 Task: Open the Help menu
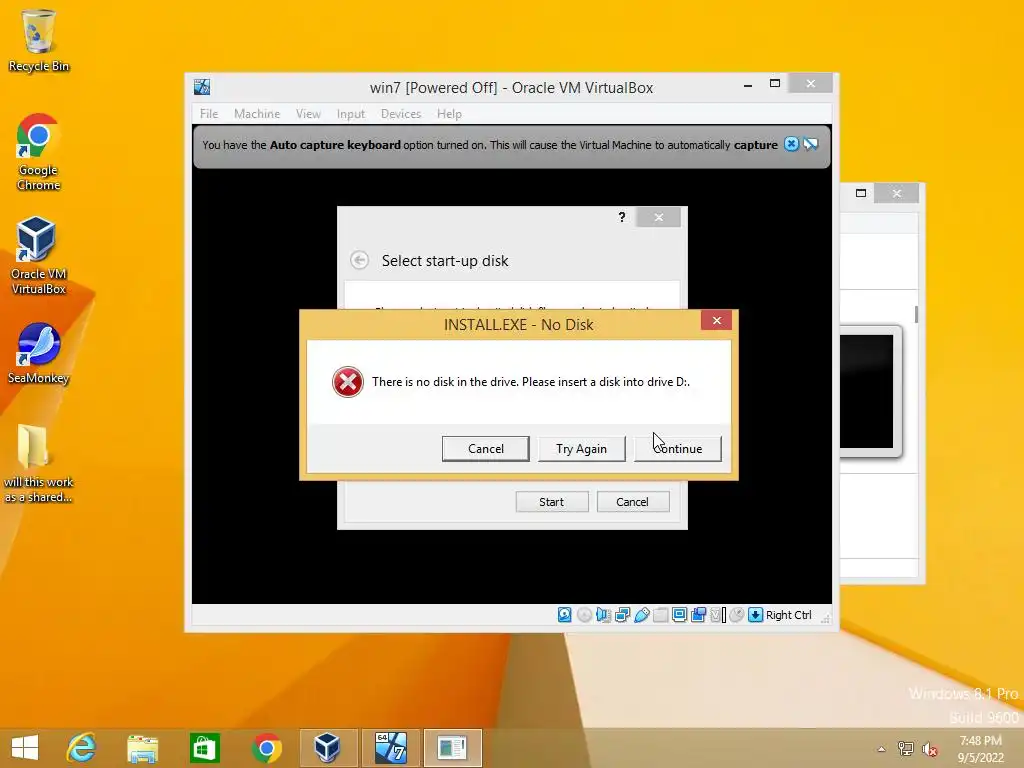pyautogui.click(x=449, y=114)
